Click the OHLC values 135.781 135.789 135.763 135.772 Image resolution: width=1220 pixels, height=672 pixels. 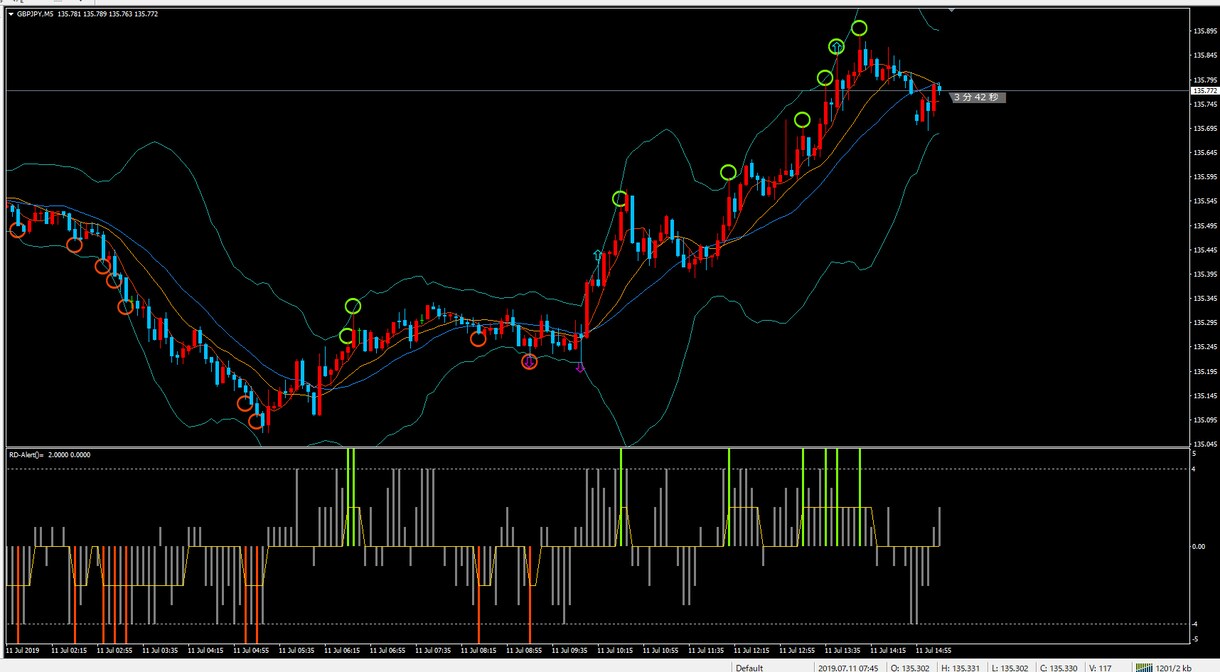point(108,14)
